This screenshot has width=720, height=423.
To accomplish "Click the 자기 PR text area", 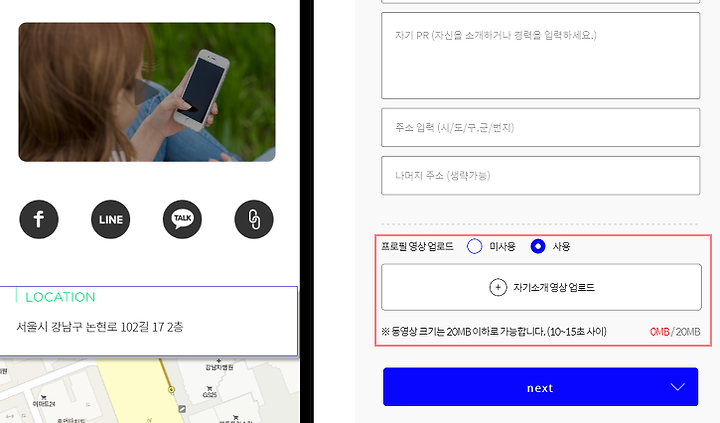I will pos(540,56).
